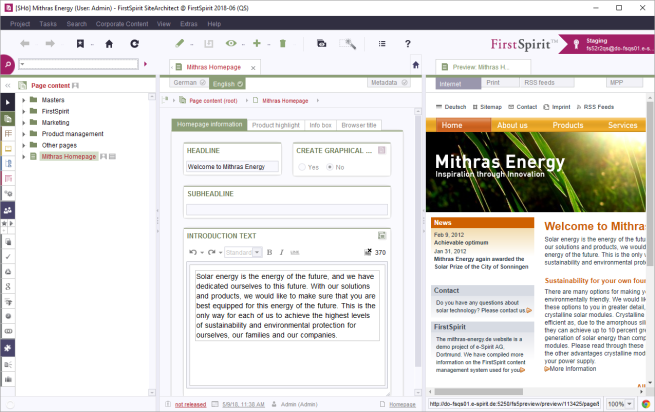Viewport: 655px width, 412px height.
Task: Expand the Mithras Homepage tree node
Action: [x=23, y=156]
